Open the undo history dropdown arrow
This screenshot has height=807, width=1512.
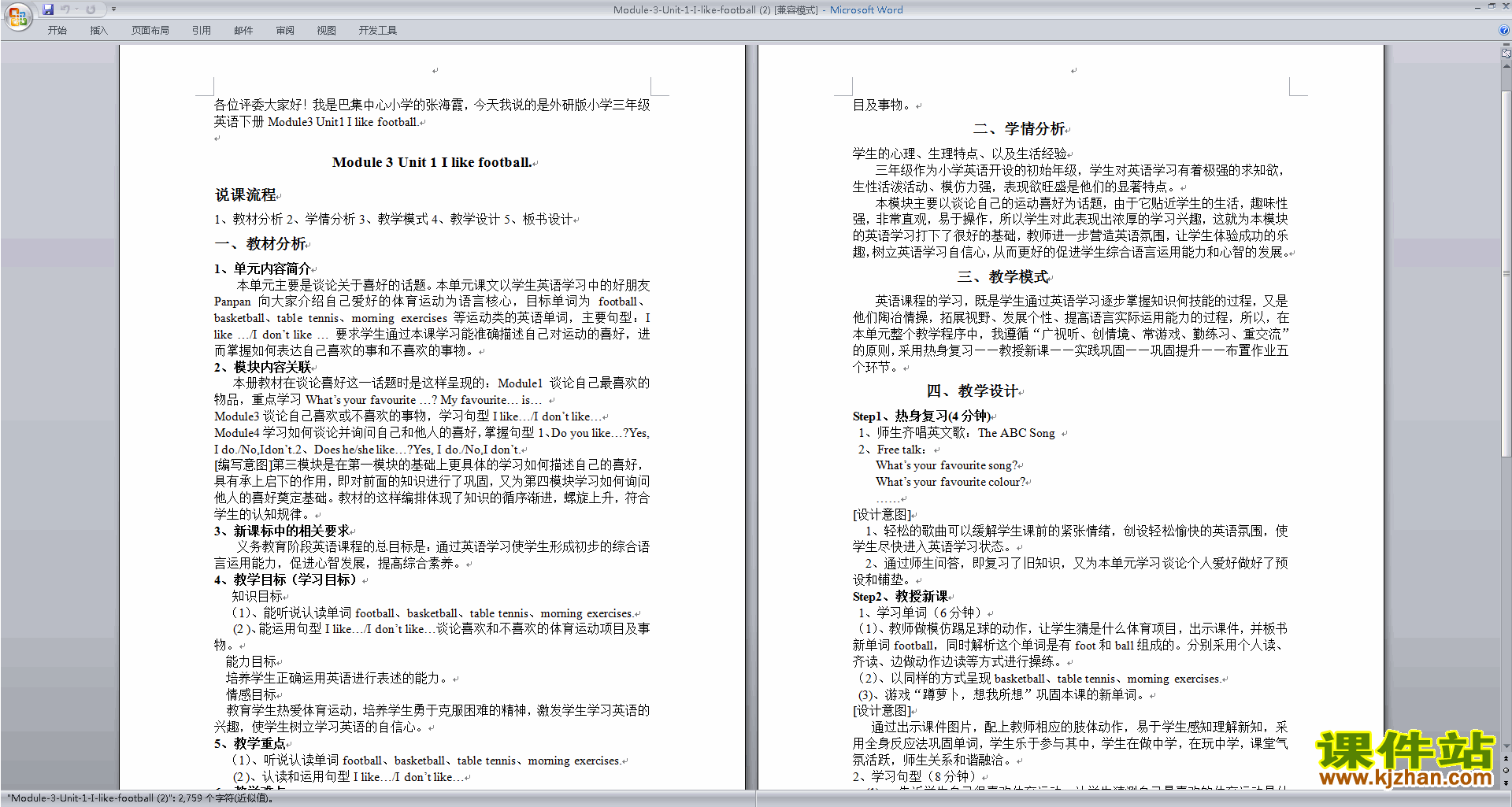click(x=76, y=9)
